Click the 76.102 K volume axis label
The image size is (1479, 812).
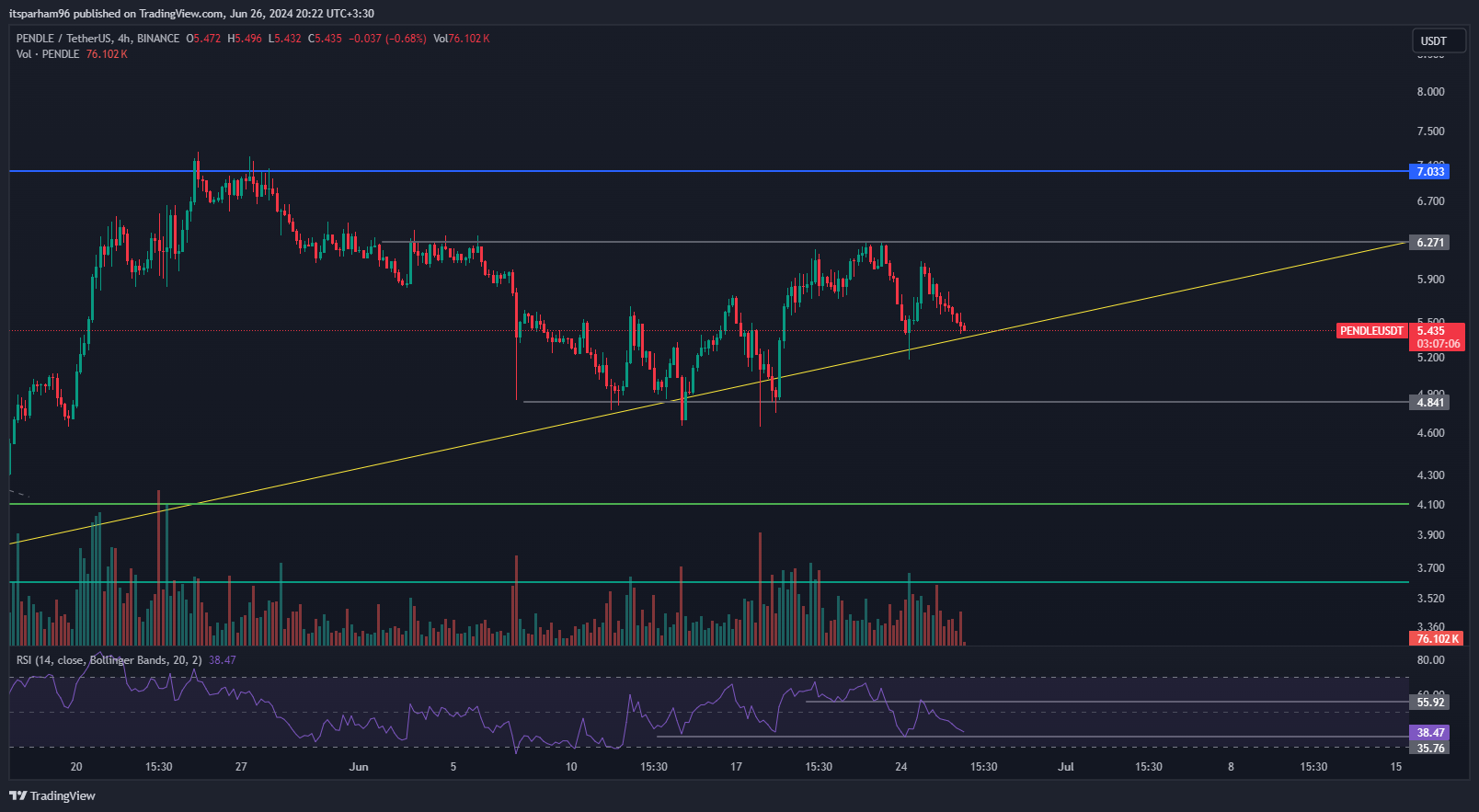1437,638
